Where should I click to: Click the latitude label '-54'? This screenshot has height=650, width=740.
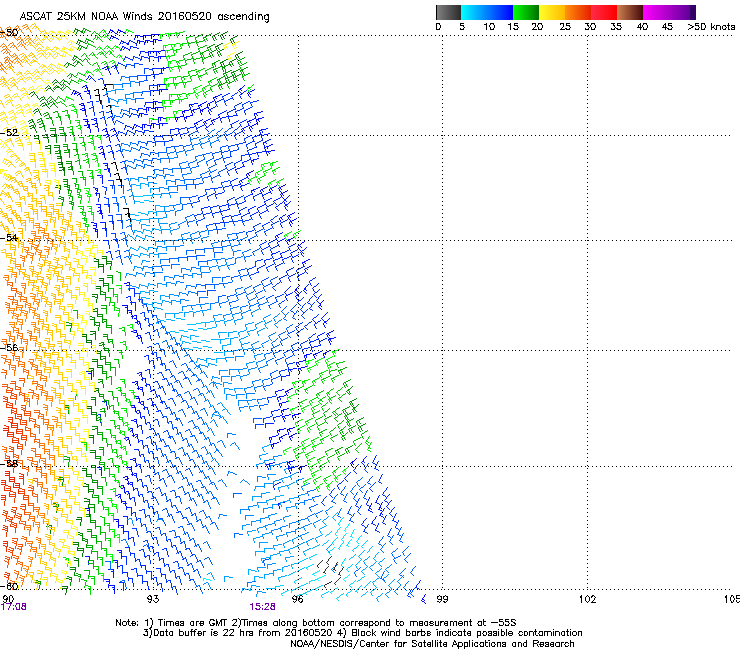[x=9, y=237]
